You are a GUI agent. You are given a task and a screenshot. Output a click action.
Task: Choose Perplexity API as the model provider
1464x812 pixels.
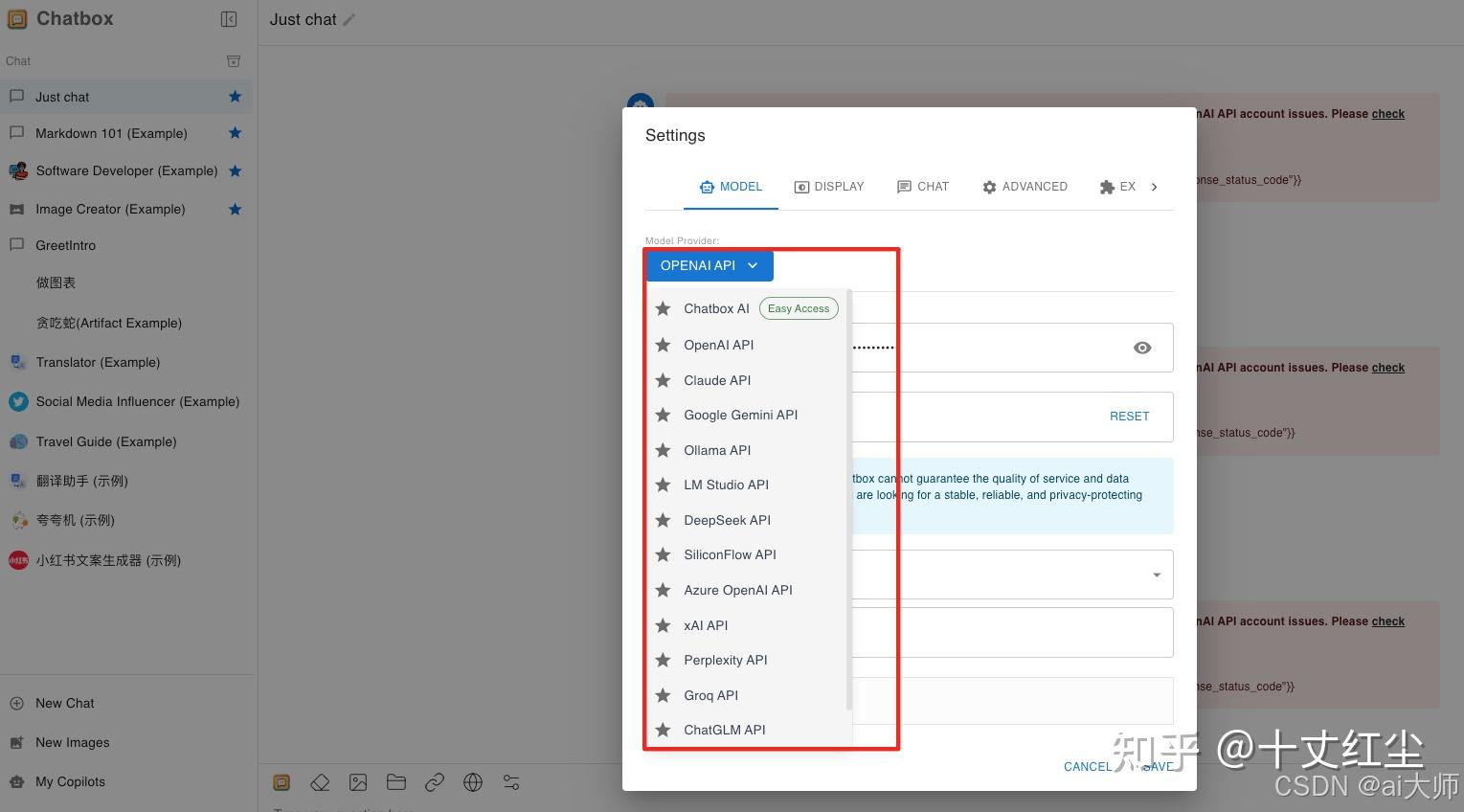click(x=748, y=660)
